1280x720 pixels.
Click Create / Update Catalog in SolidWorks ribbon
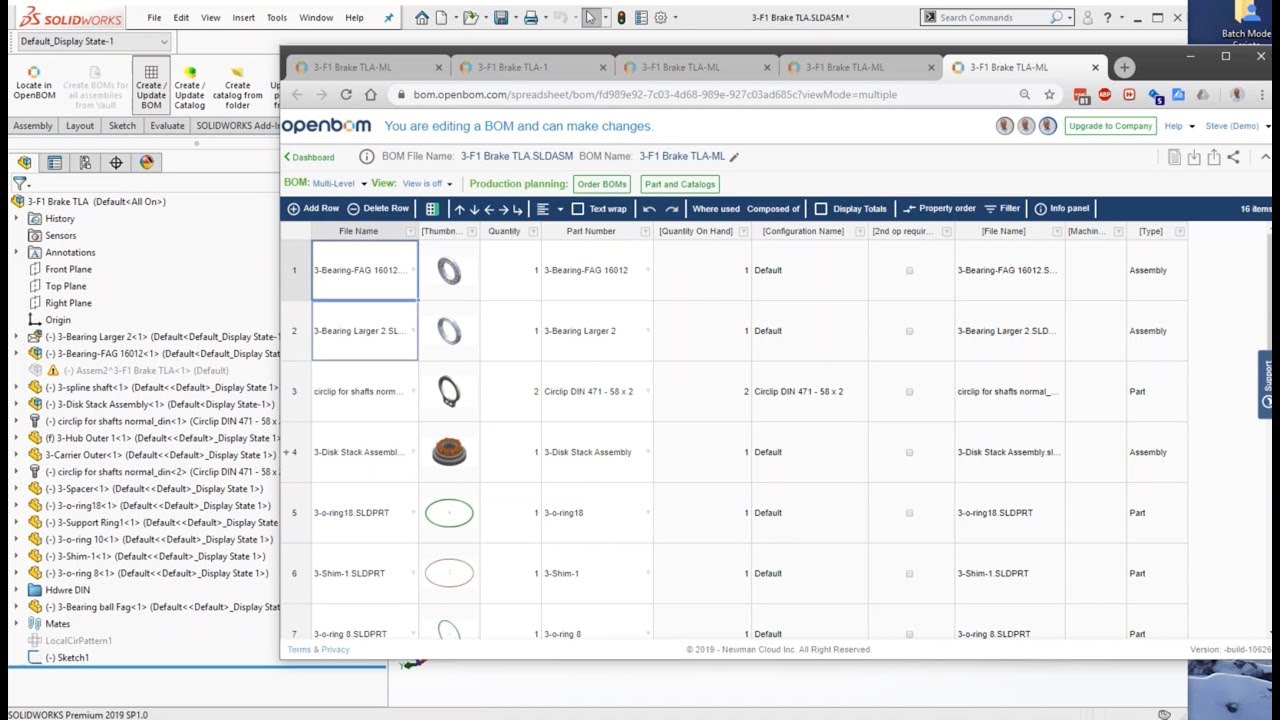tap(189, 88)
